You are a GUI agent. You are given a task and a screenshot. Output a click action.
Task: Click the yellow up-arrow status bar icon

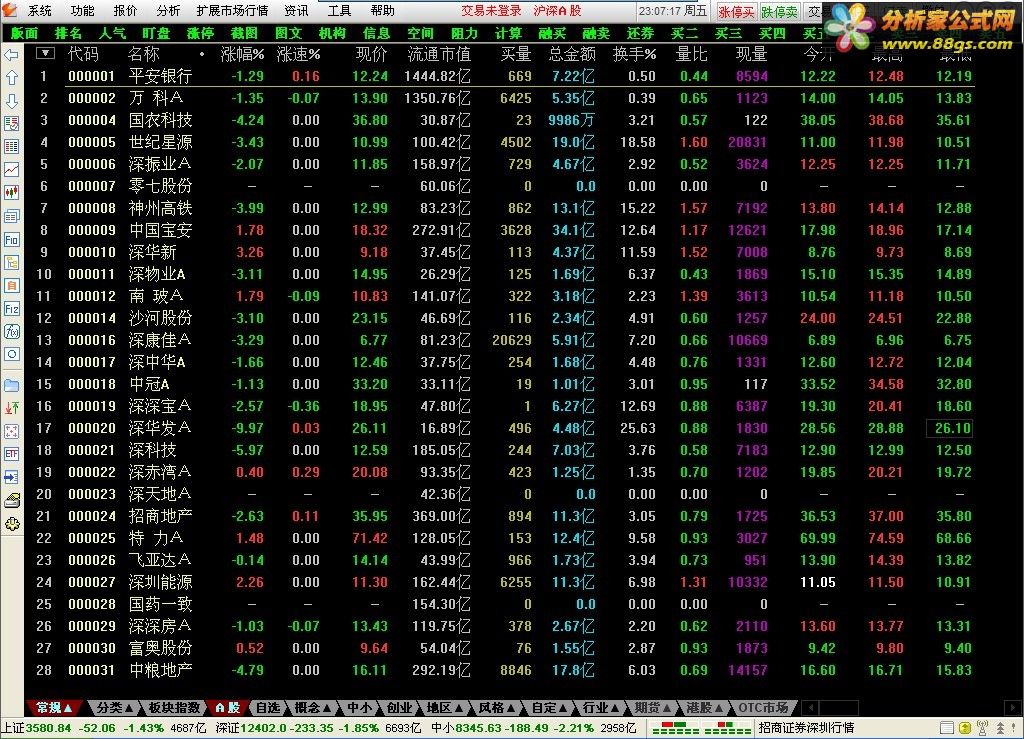965,727
